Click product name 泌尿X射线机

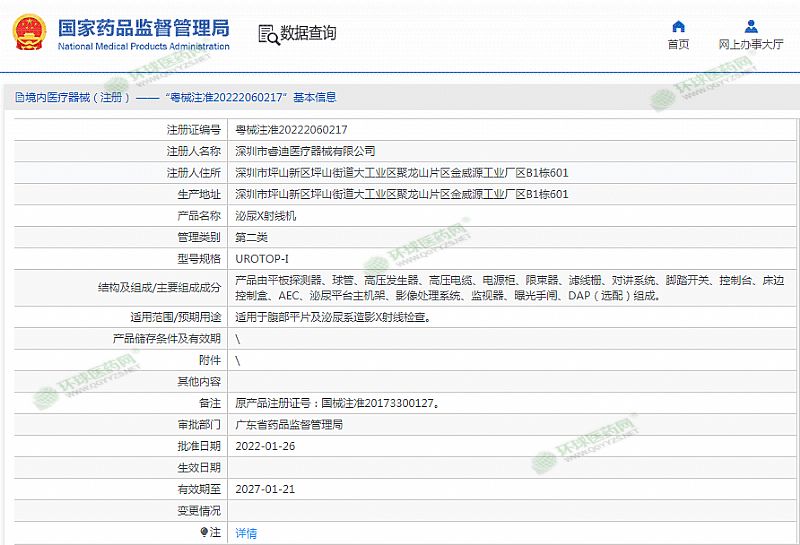pos(265,216)
